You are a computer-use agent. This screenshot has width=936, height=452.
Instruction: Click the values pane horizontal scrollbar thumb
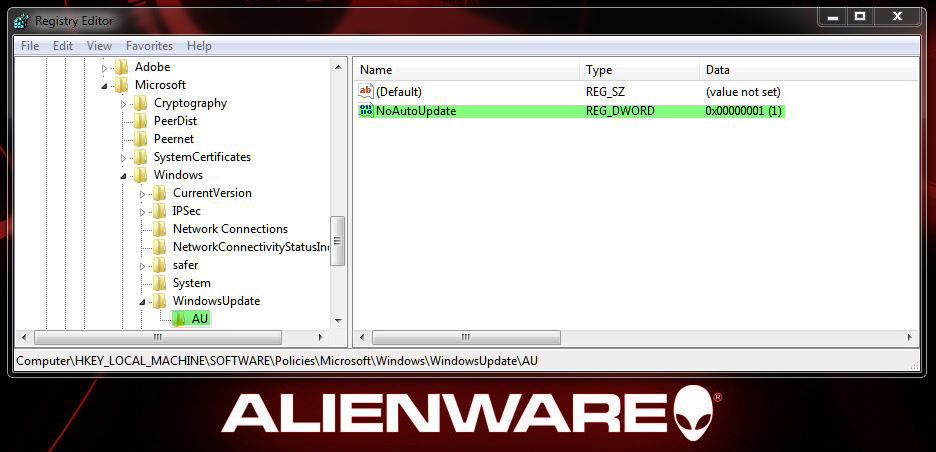tap(466, 337)
